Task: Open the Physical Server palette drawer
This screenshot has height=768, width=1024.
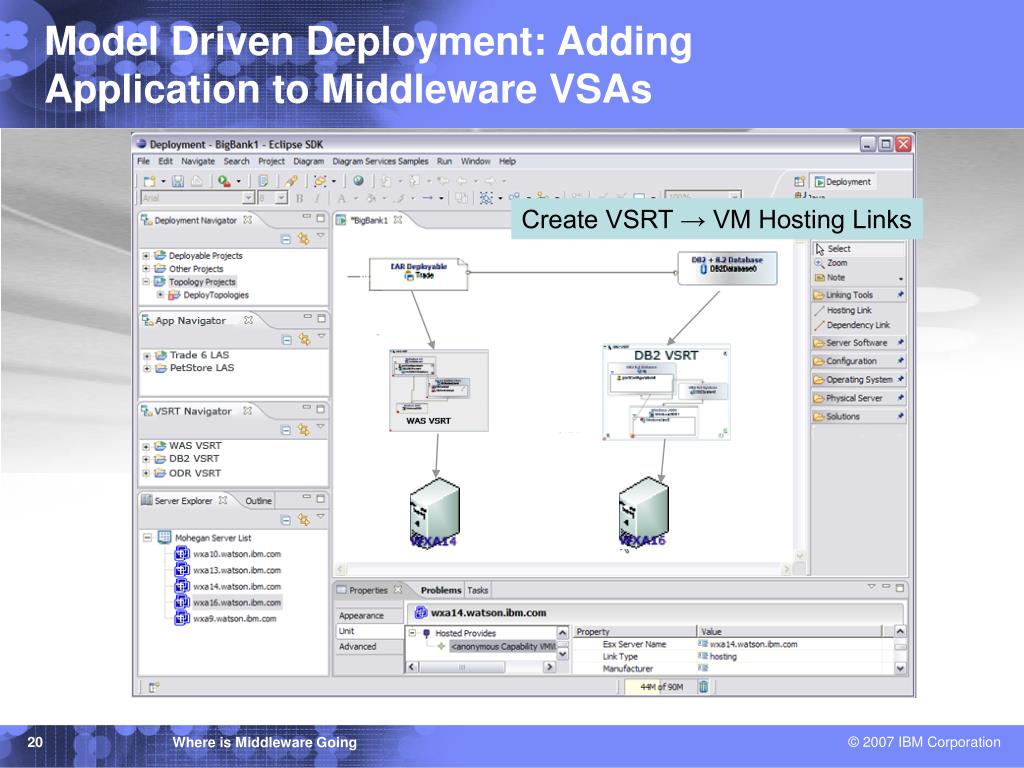Action: 859,398
